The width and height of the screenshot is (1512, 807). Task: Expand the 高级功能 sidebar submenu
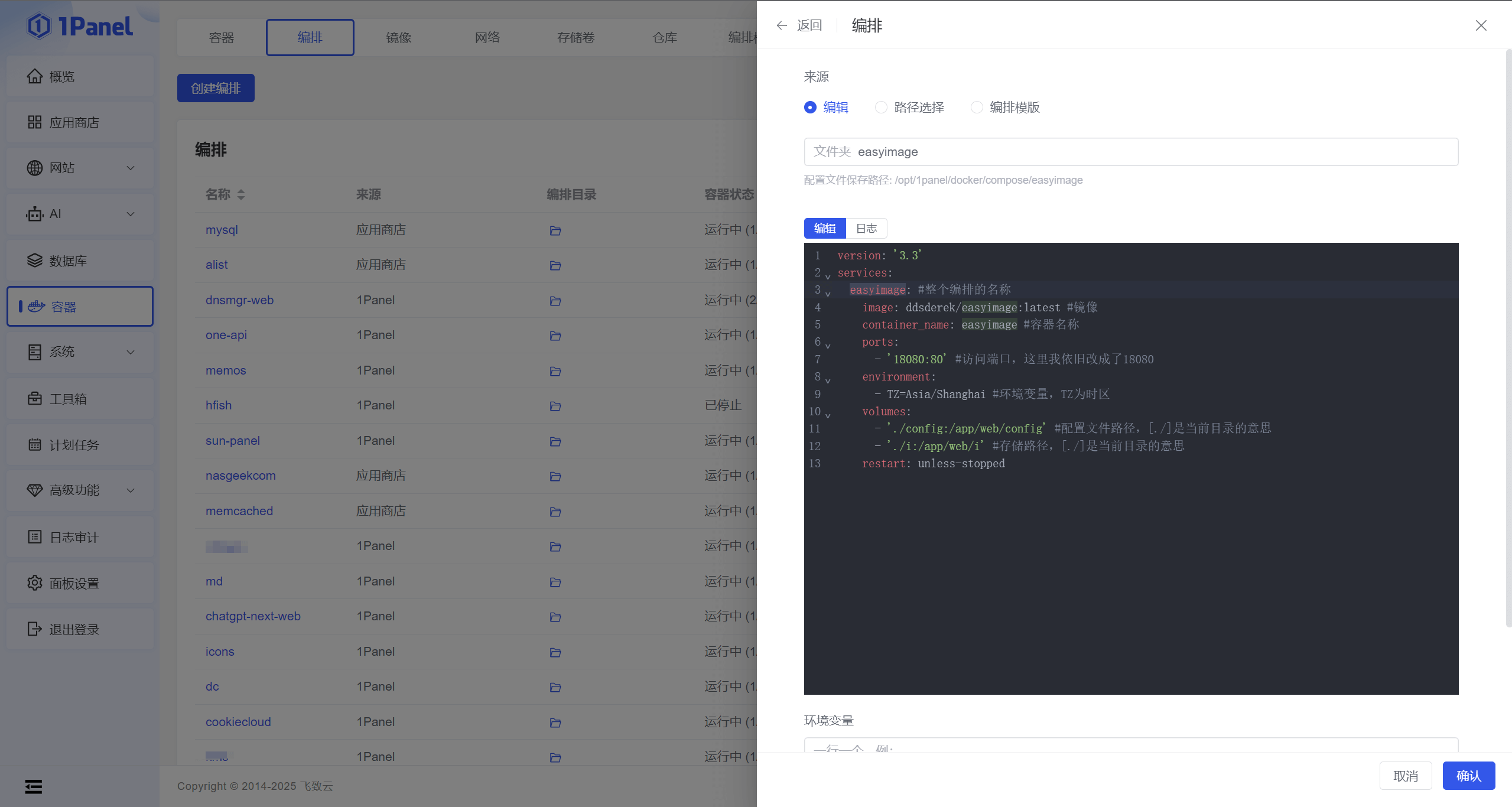pos(131,490)
